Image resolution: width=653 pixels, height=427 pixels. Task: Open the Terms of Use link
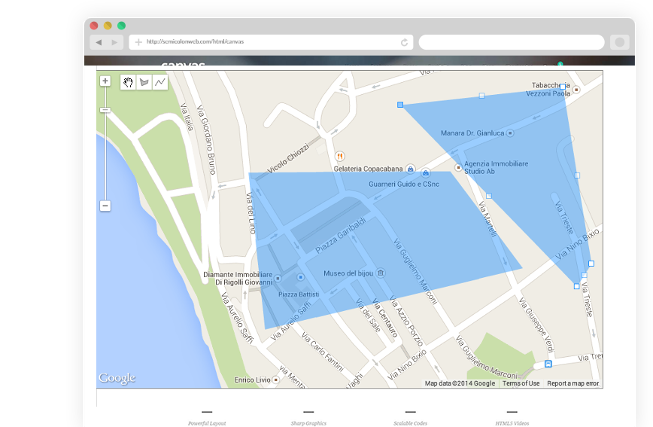pos(521,383)
